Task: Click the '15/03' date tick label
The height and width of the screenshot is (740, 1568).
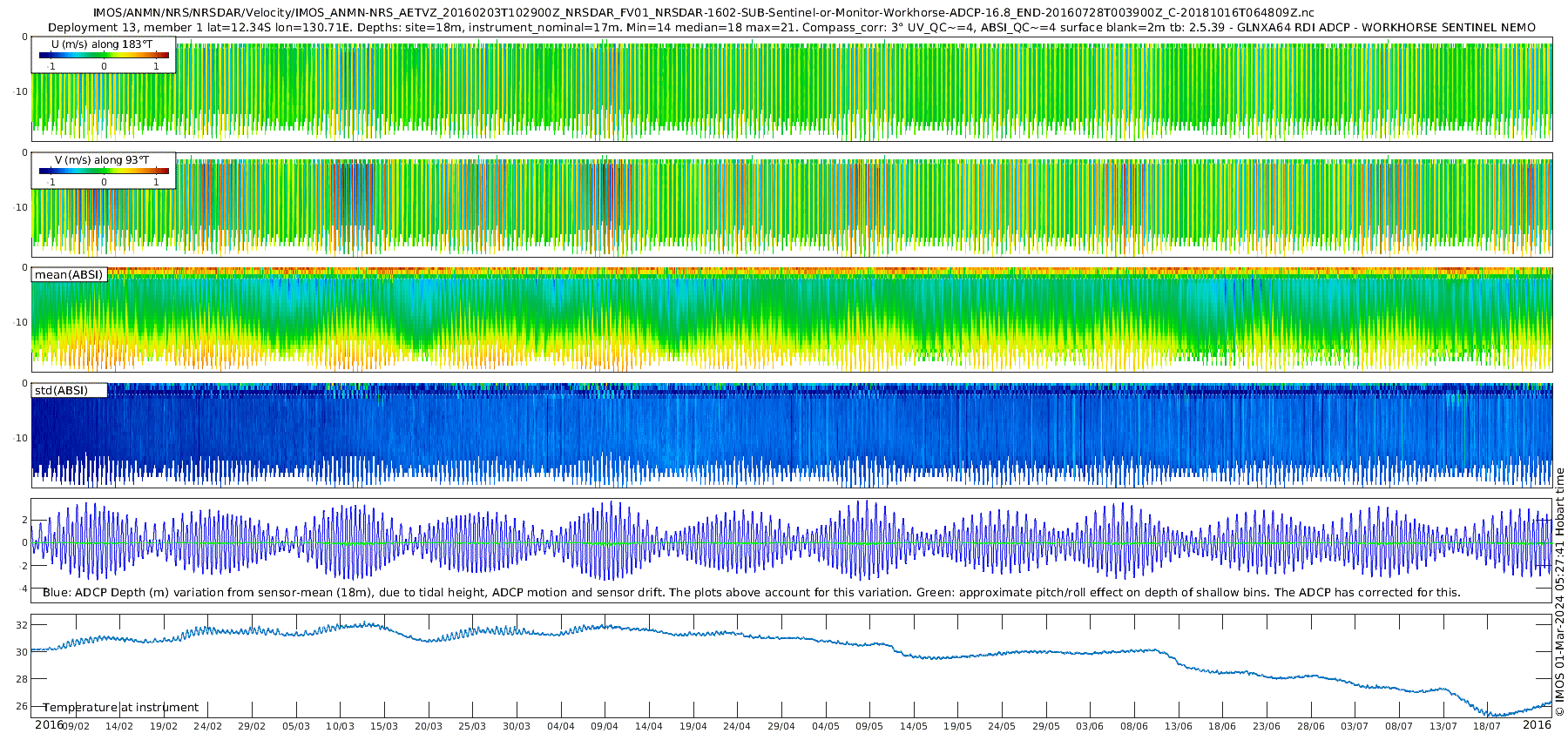Action: click(x=384, y=727)
